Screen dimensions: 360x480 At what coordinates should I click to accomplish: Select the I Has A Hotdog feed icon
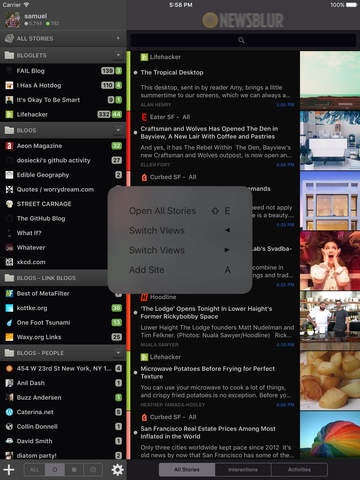coord(9,85)
